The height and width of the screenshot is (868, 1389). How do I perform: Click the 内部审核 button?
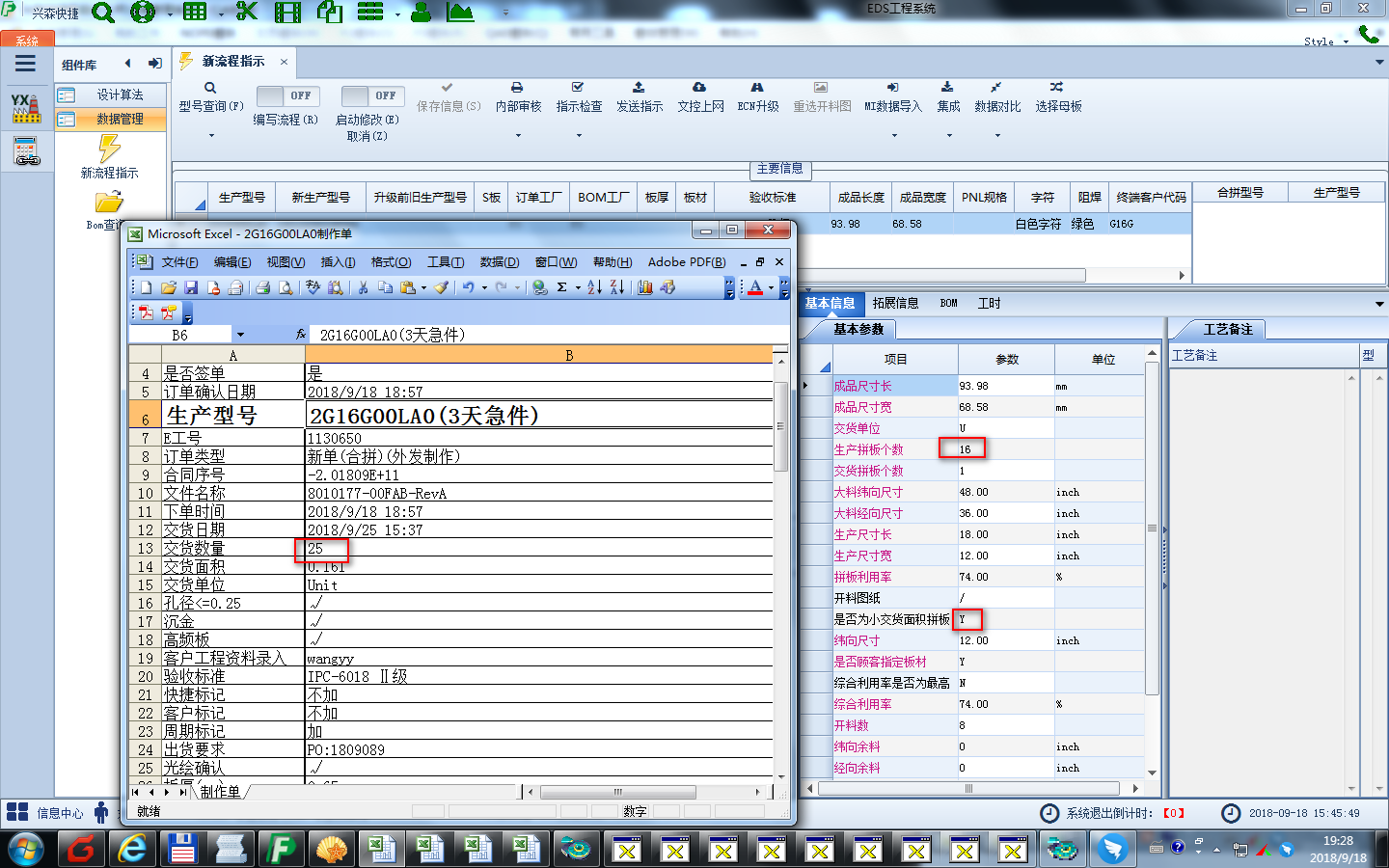tap(518, 96)
